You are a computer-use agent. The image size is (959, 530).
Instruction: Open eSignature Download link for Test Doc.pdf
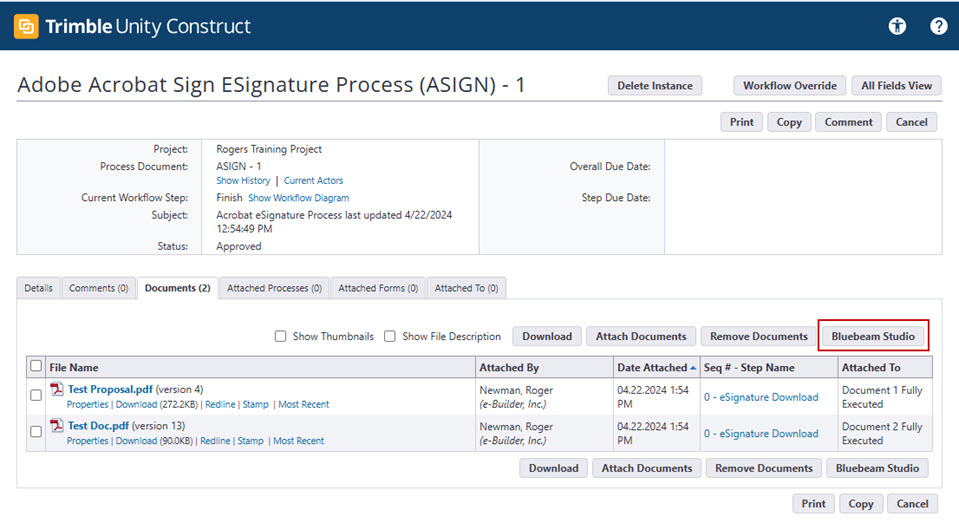pos(761,433)
